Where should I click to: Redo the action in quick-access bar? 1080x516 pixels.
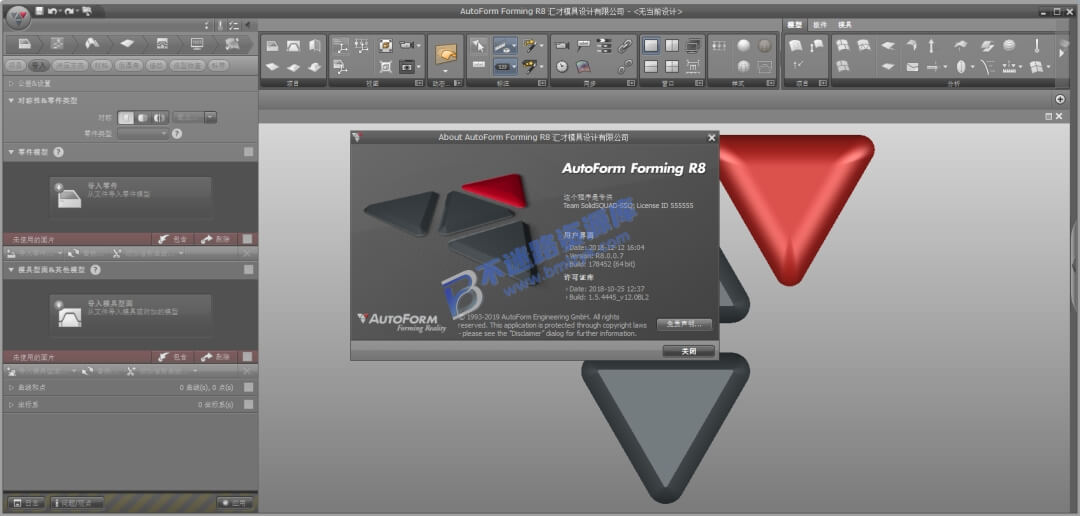[x=69, y=11]
